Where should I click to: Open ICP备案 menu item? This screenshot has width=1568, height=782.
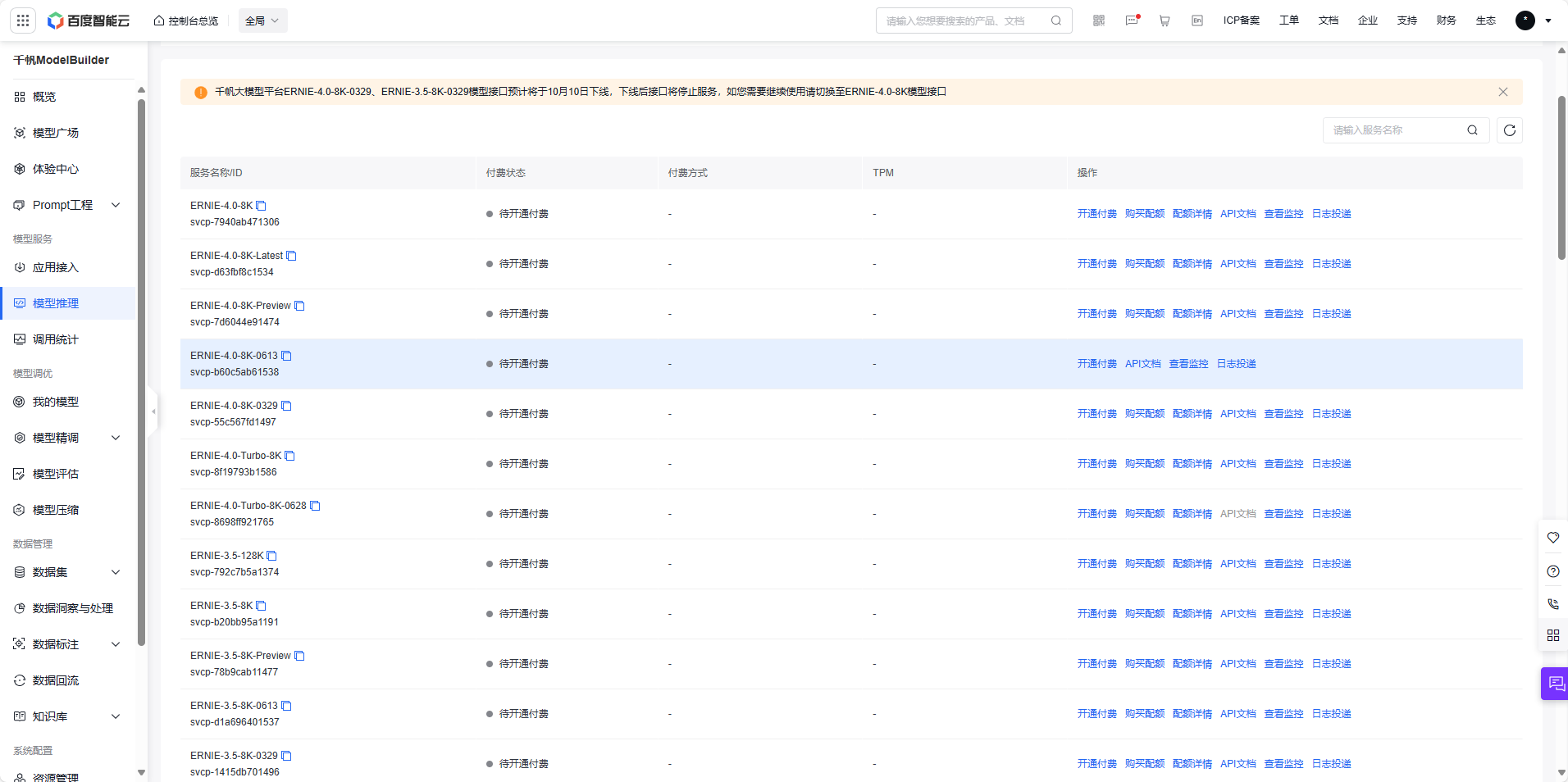[1242, 20]
